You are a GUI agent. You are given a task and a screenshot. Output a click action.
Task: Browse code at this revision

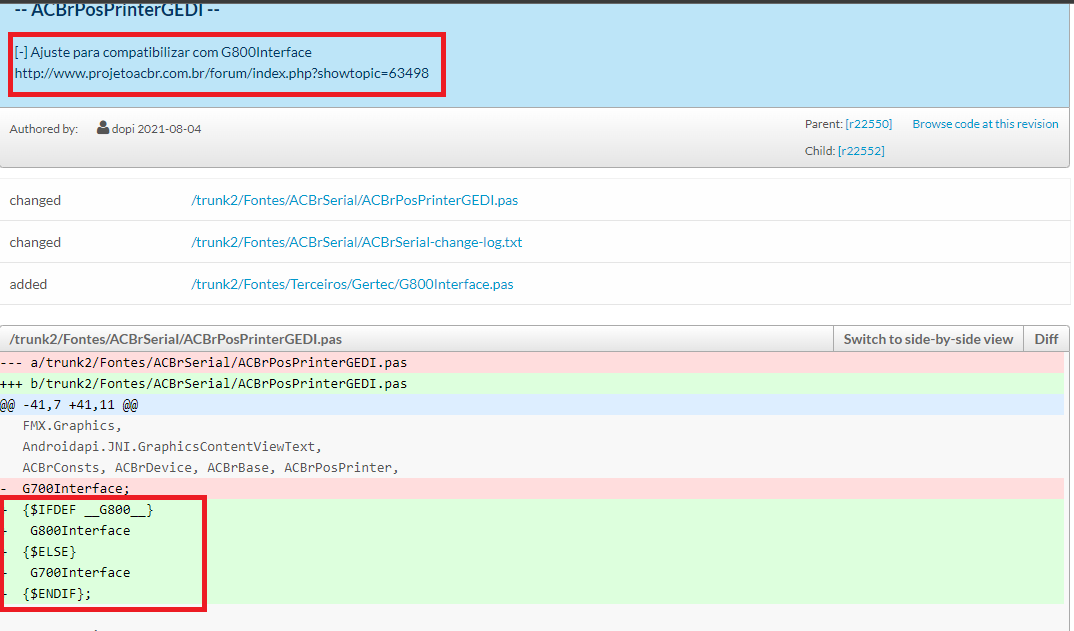(x=985, y=124)
